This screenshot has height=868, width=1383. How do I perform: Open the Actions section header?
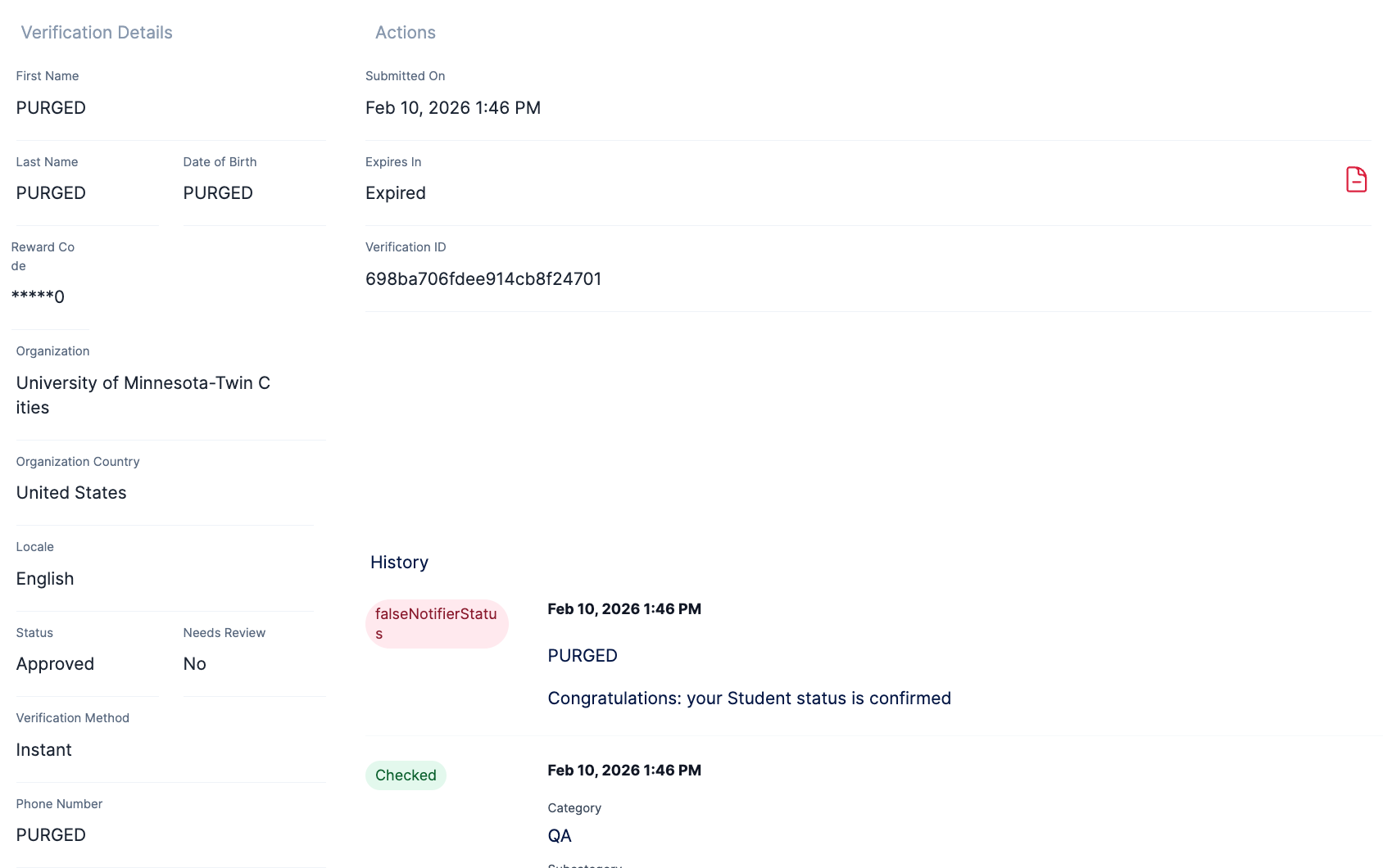405,33
